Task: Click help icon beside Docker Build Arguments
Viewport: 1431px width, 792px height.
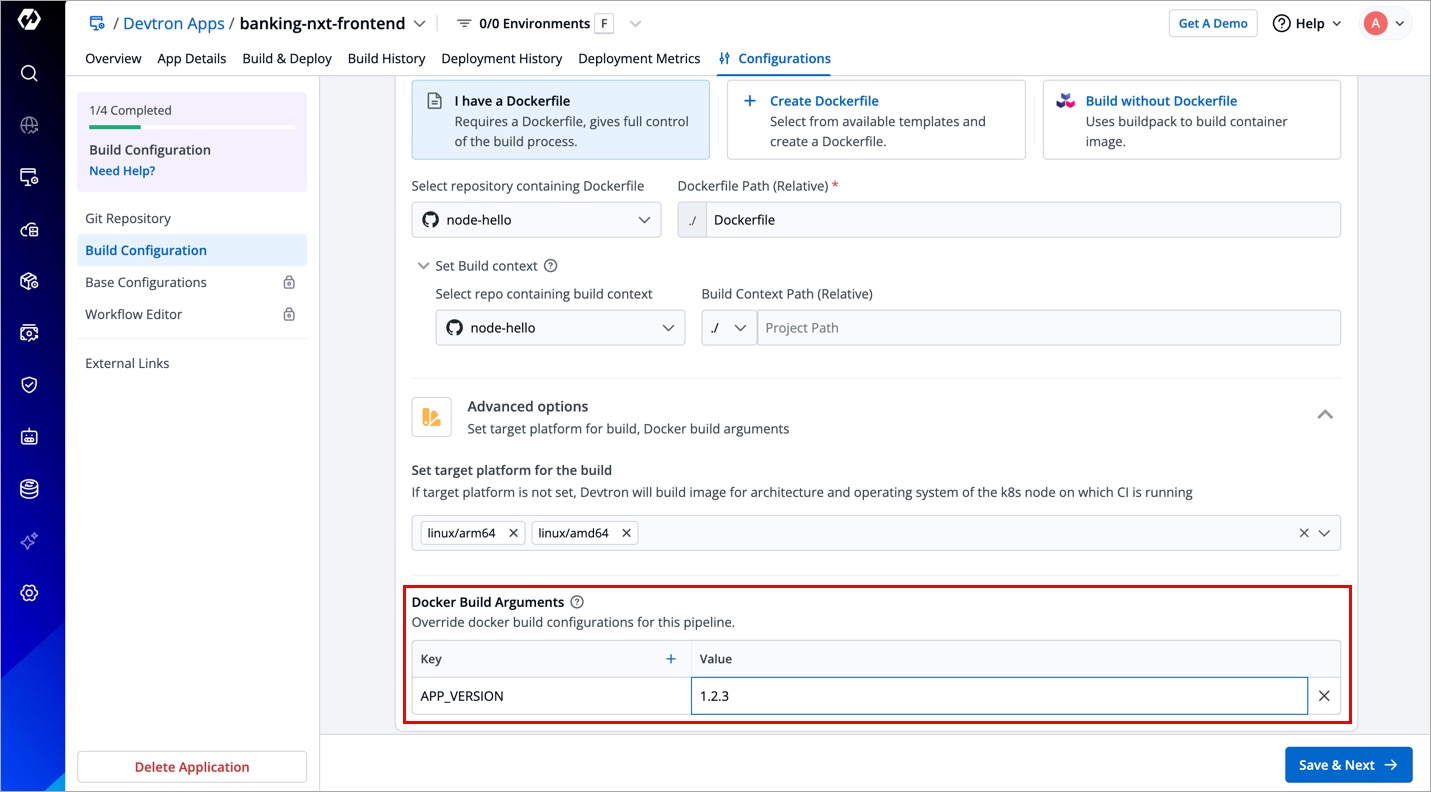Action: 577,602
